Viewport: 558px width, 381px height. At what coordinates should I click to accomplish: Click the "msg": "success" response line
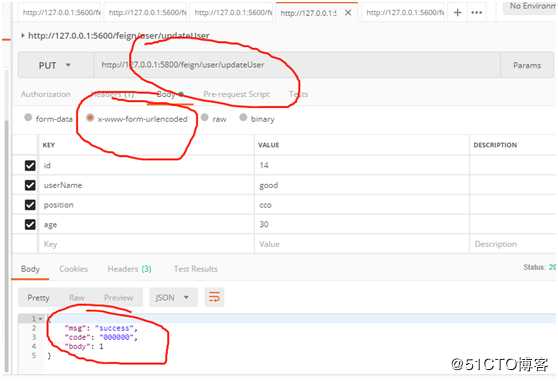101,328
